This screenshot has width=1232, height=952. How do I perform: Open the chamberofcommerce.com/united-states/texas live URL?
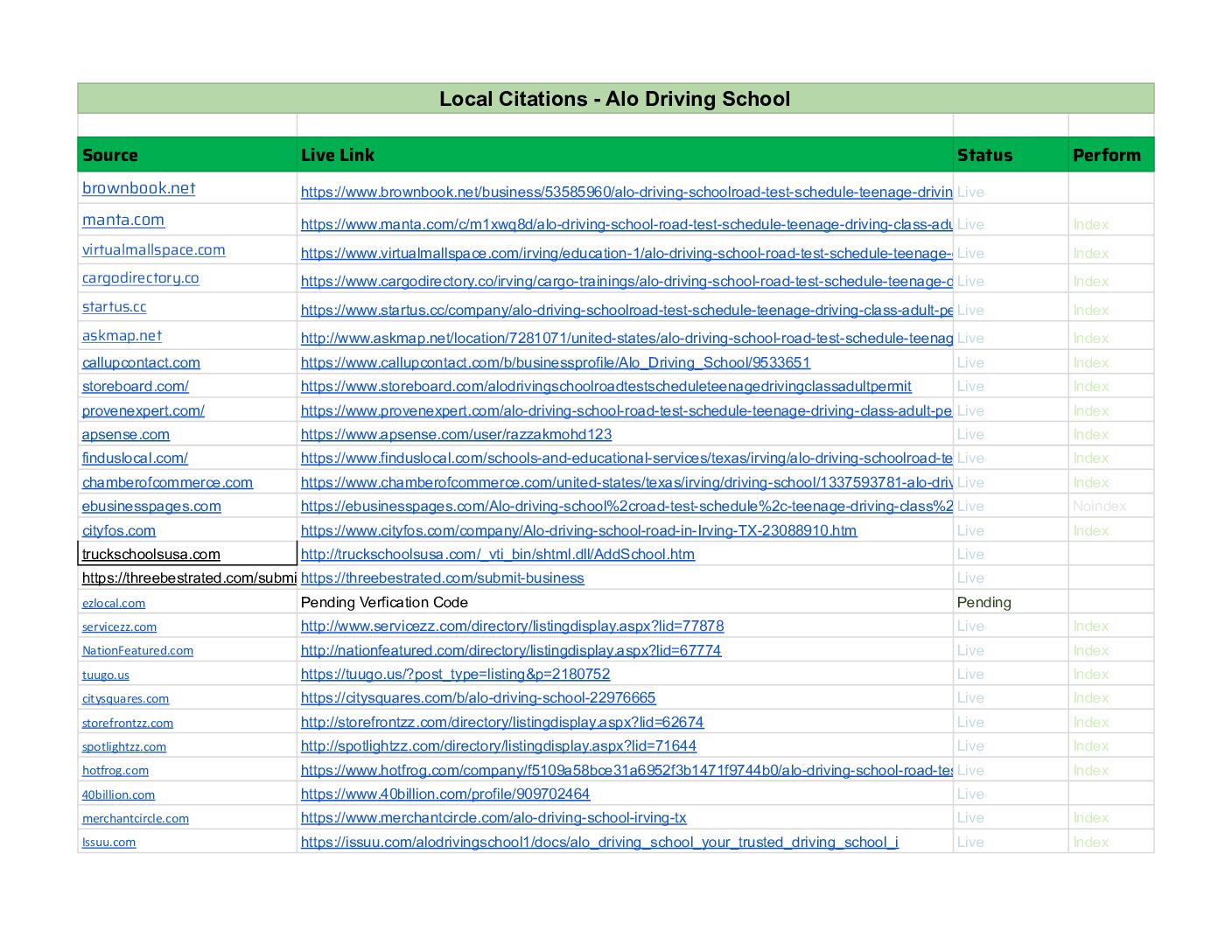coord(626,482)
